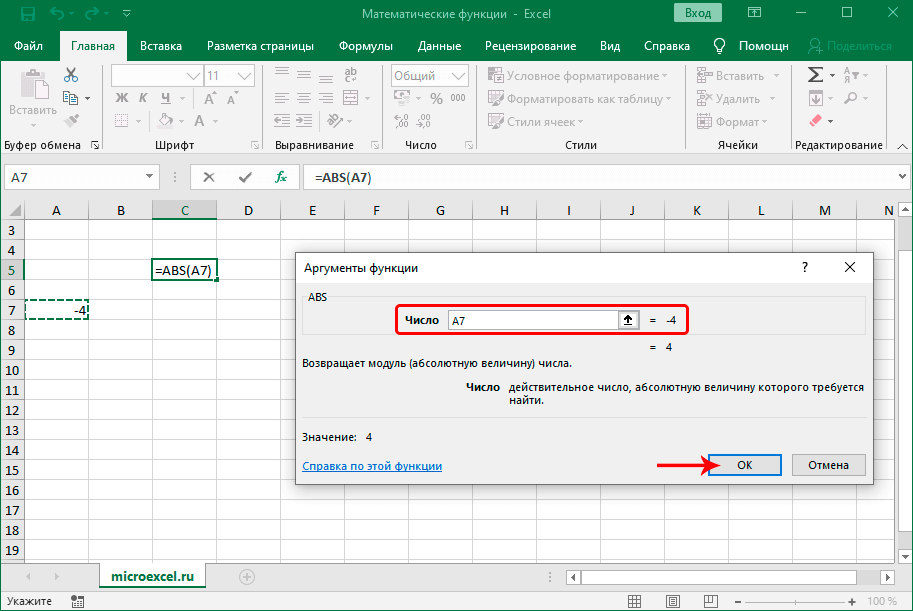Image resolution: width=913 pixels, height=611 pixels.
Task: Click the add new sheet plus icon
Action: click(247, 577)
